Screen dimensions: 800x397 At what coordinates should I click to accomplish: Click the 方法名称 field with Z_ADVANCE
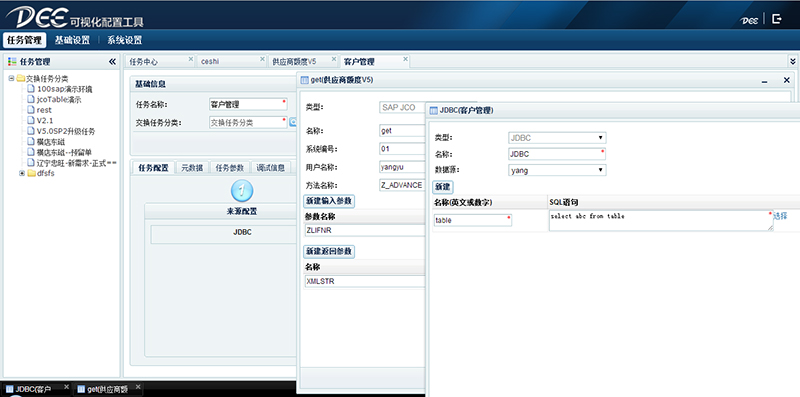pos(403,185)
